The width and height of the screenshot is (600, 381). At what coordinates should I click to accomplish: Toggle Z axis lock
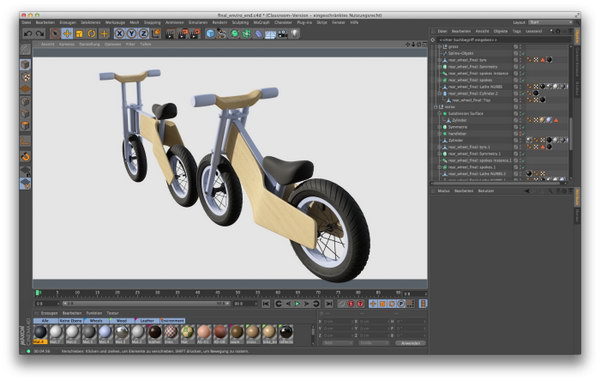tap(143, 34)
